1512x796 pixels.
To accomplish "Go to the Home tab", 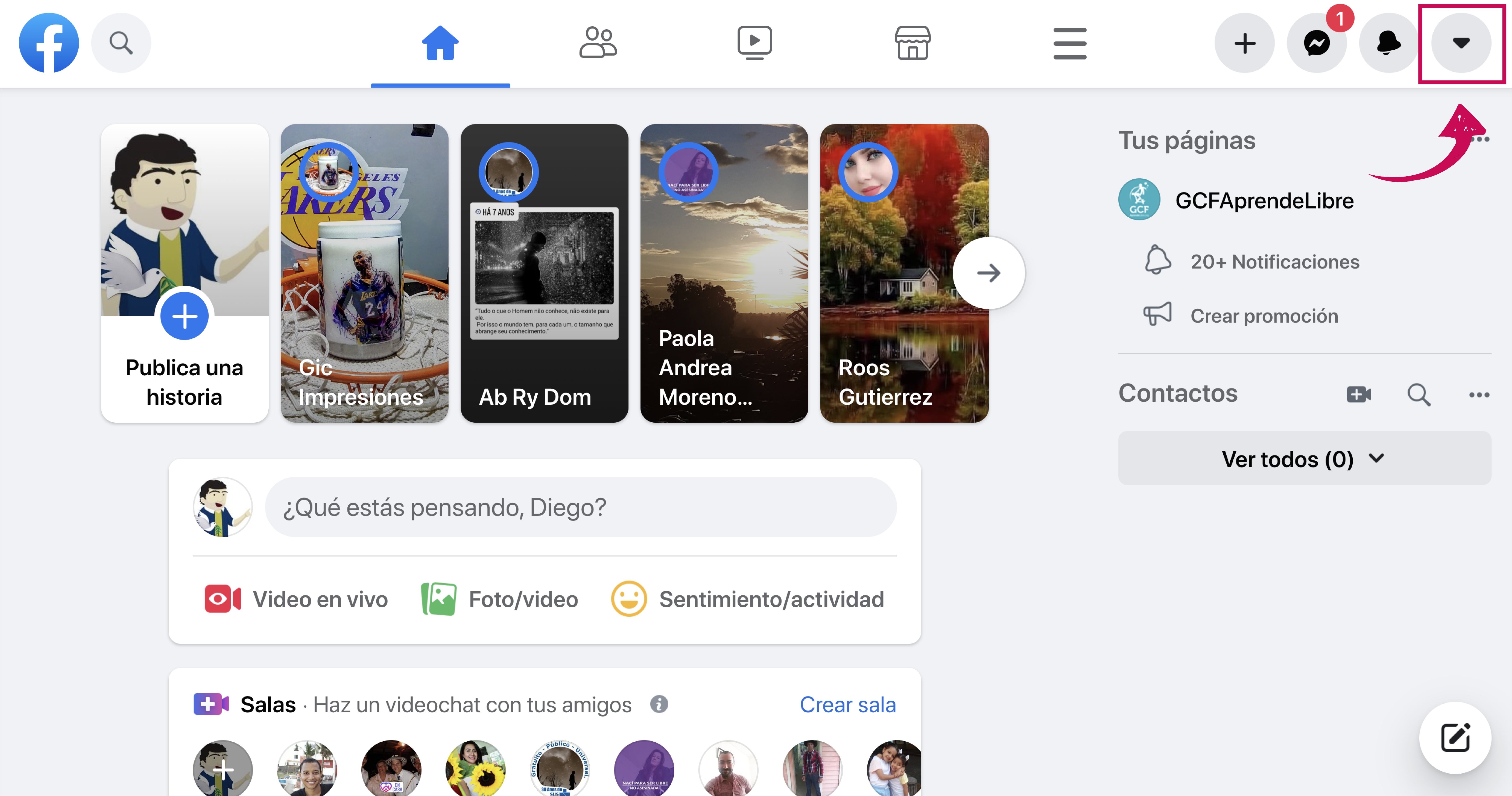I will (440, 43).
